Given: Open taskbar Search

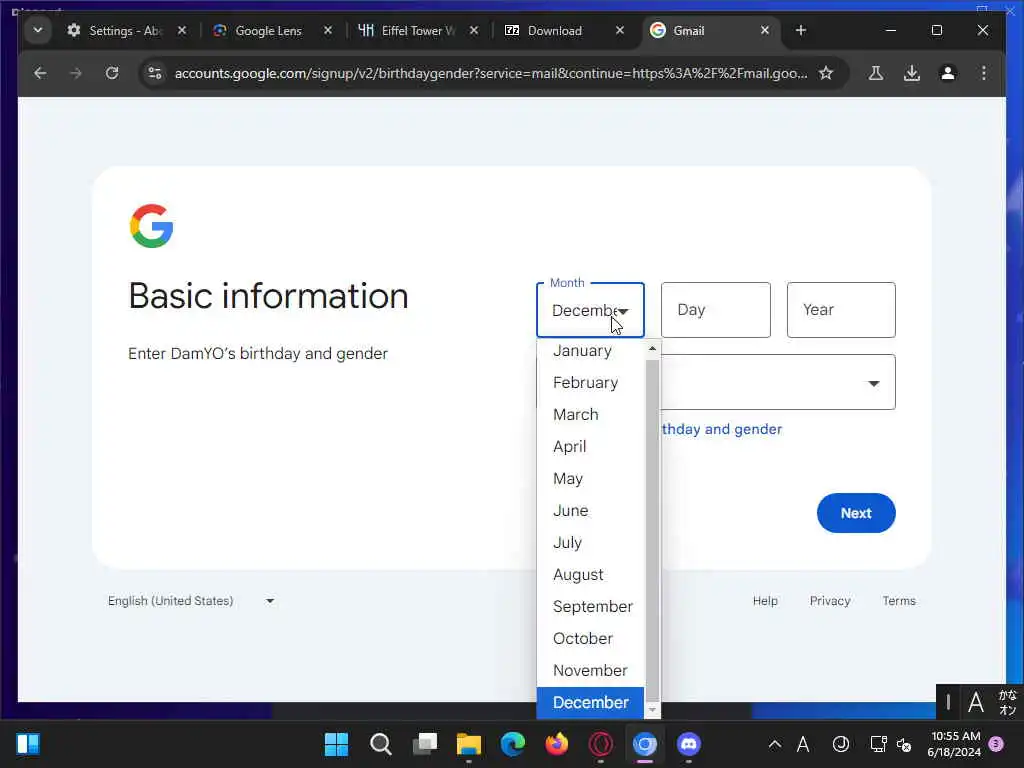Looking at the screenshot, I should point(381,744).
